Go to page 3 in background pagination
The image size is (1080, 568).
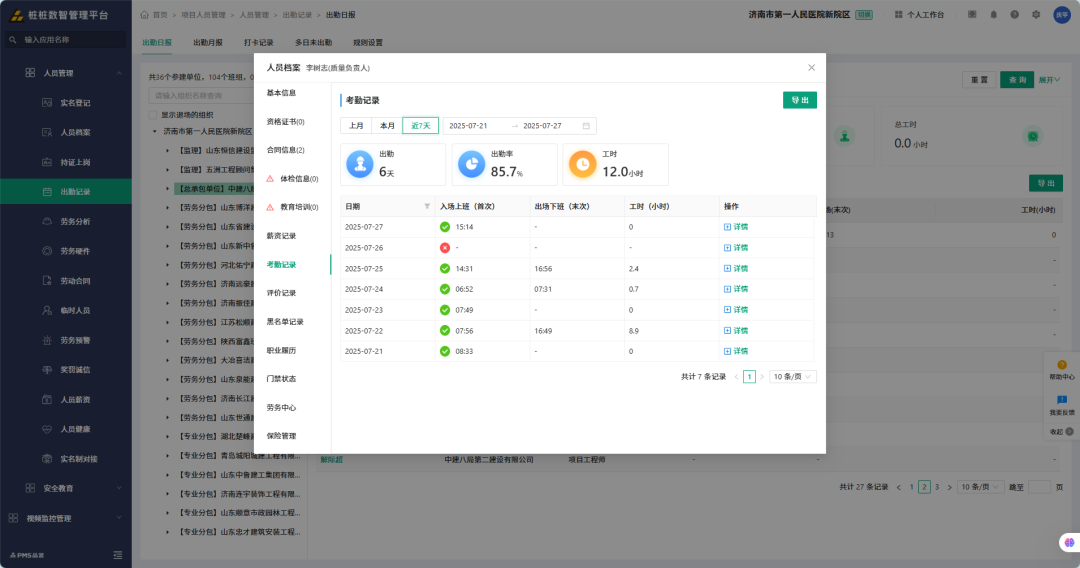[937, 487]
